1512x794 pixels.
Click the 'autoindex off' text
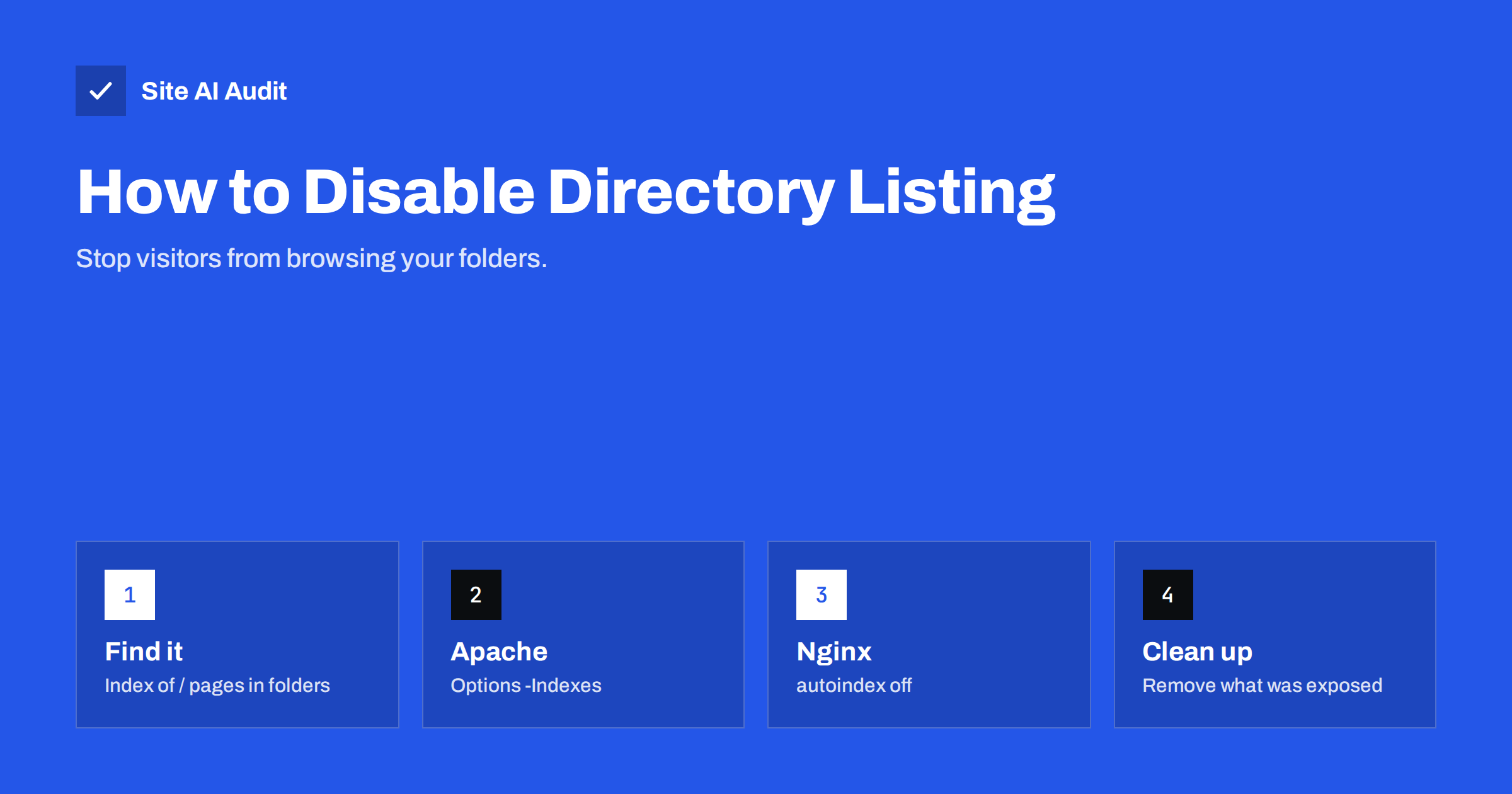click(854, 686)
